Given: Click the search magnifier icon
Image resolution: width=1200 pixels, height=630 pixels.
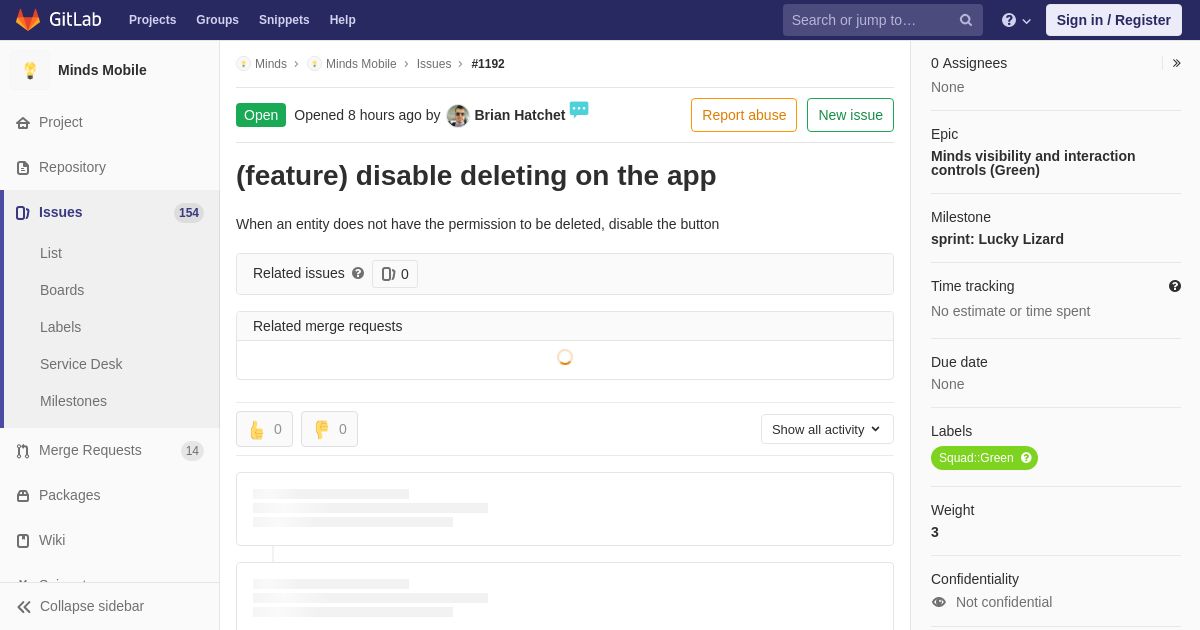Looking at the screenshot, I should point(966,20).
